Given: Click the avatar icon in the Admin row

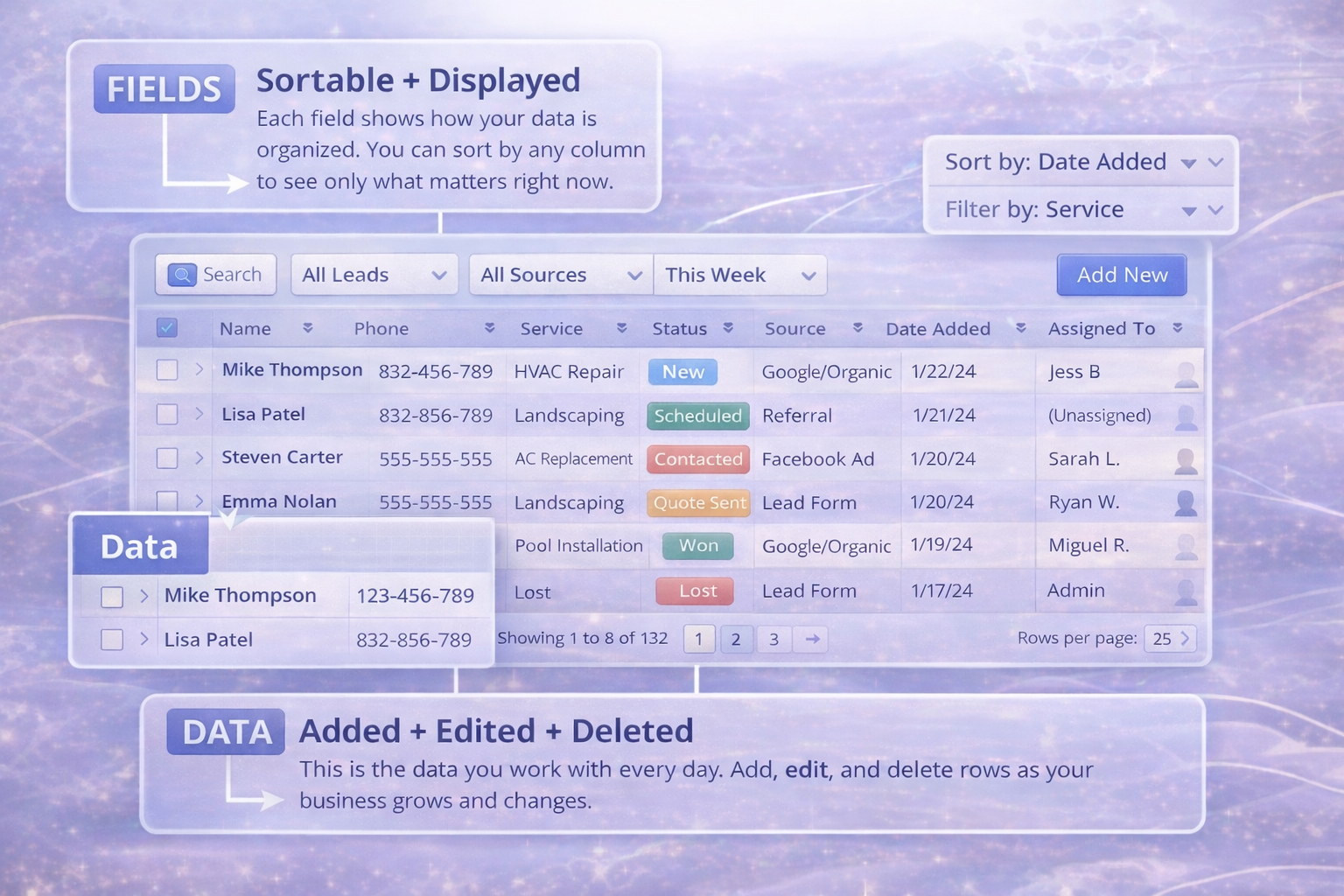Looking at the screenshot, I should click(1186, 591).
